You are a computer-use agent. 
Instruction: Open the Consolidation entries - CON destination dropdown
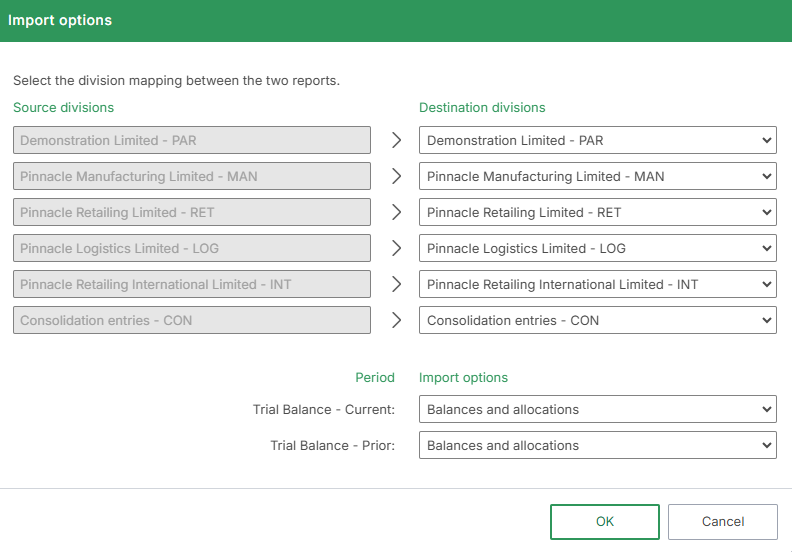[597, 320]
